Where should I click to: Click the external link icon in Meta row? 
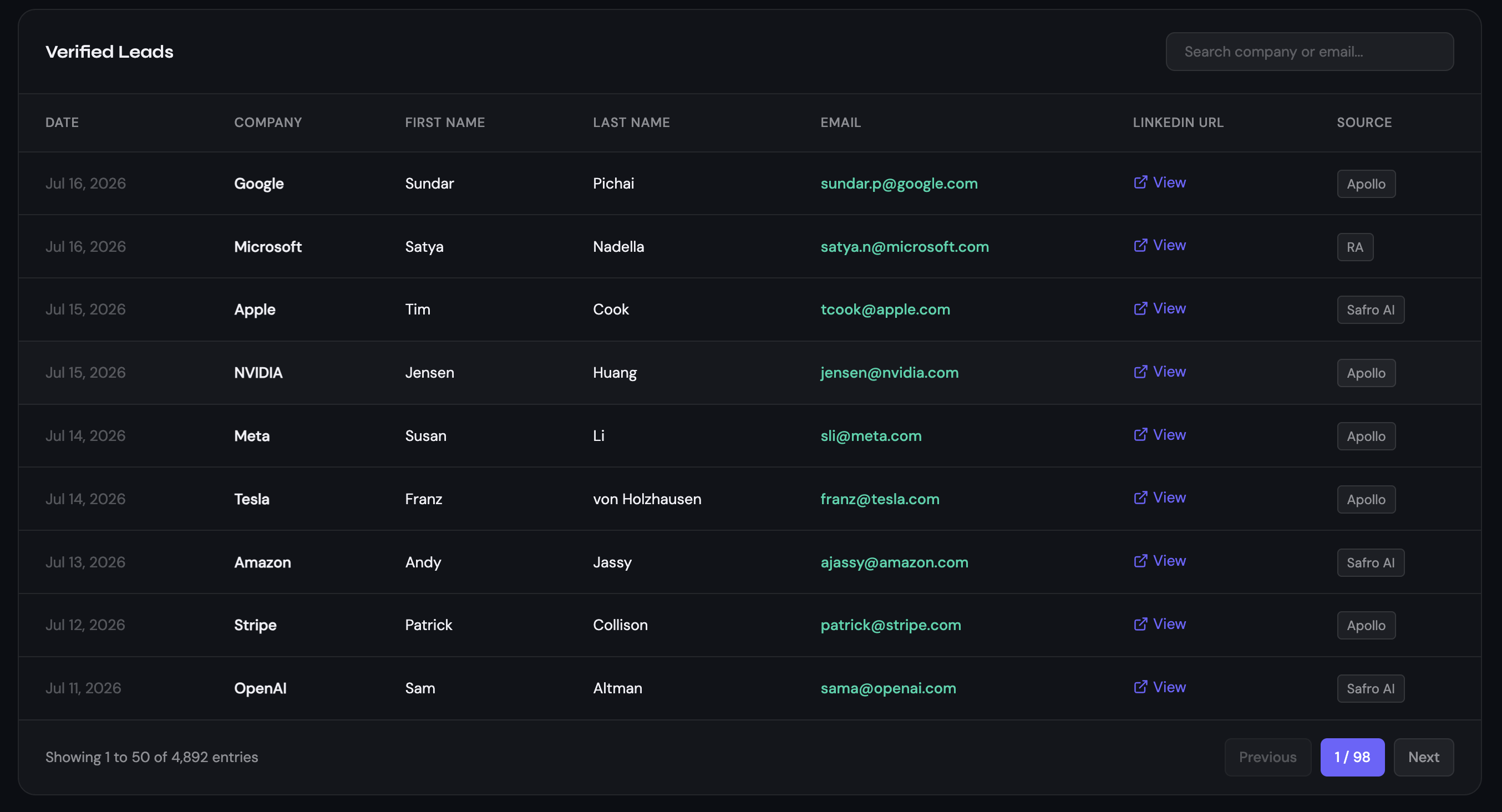(x=1140, y=435)
